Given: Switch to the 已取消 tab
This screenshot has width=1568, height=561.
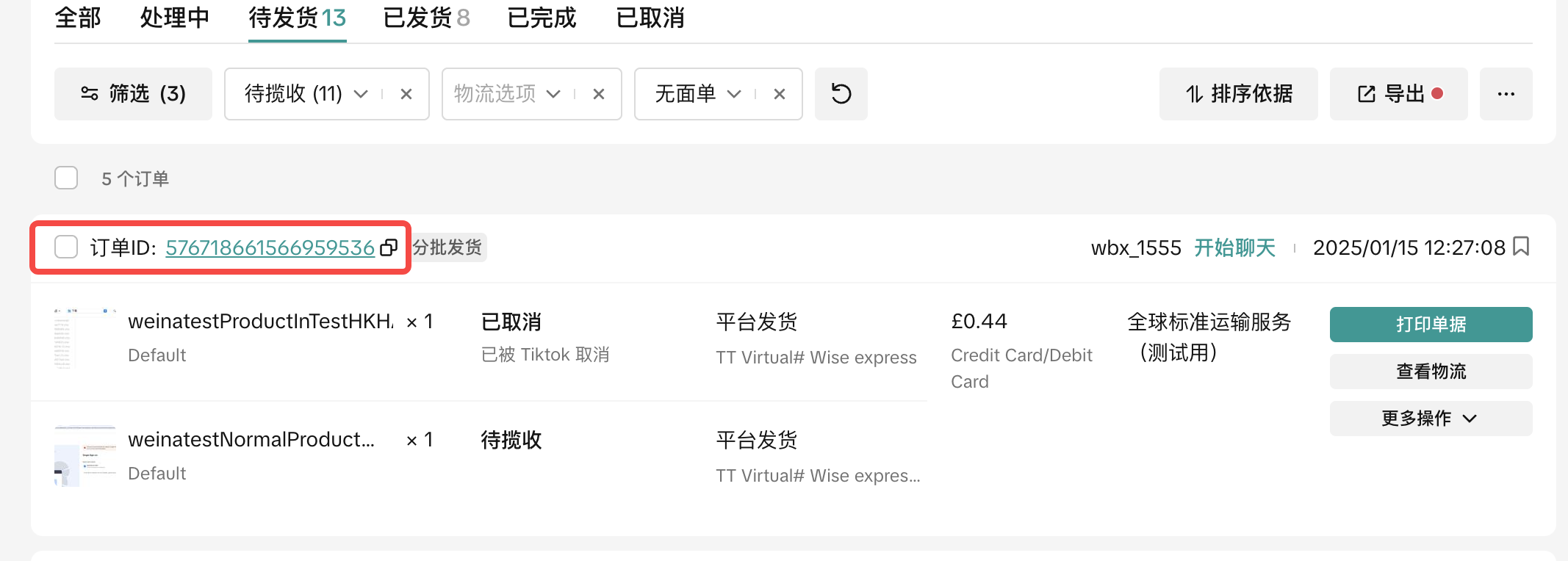Looking at the screenshot, I should point(650,18).
